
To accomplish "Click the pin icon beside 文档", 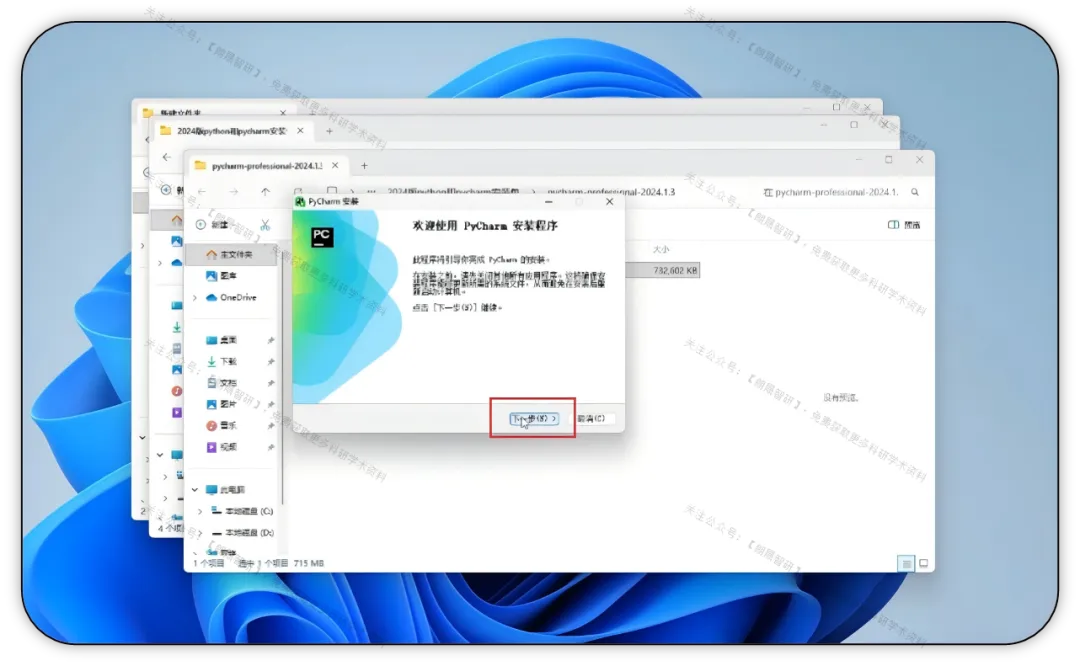I will pos(271,383).
